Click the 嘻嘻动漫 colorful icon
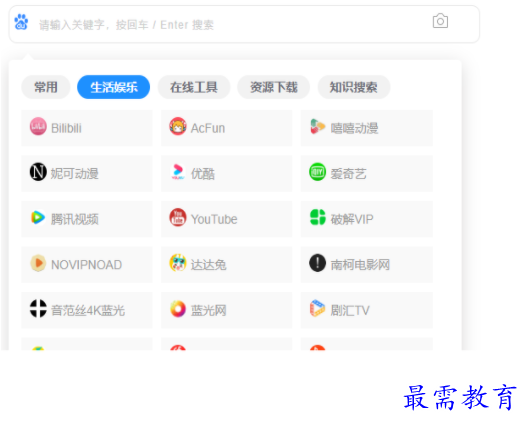This screenshot has width=525, height=429. pyautogui.click(x=317, y=126)
